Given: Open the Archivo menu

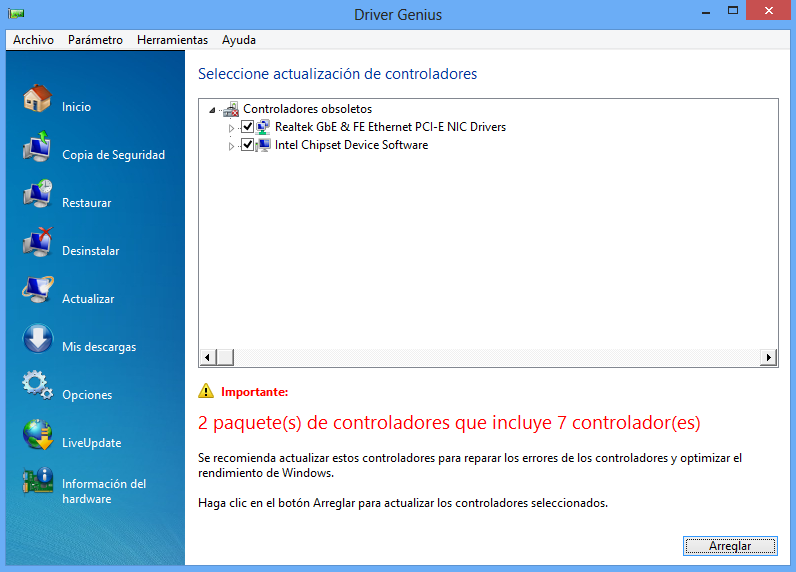Looking at the screenshot, I should point(34,40).
